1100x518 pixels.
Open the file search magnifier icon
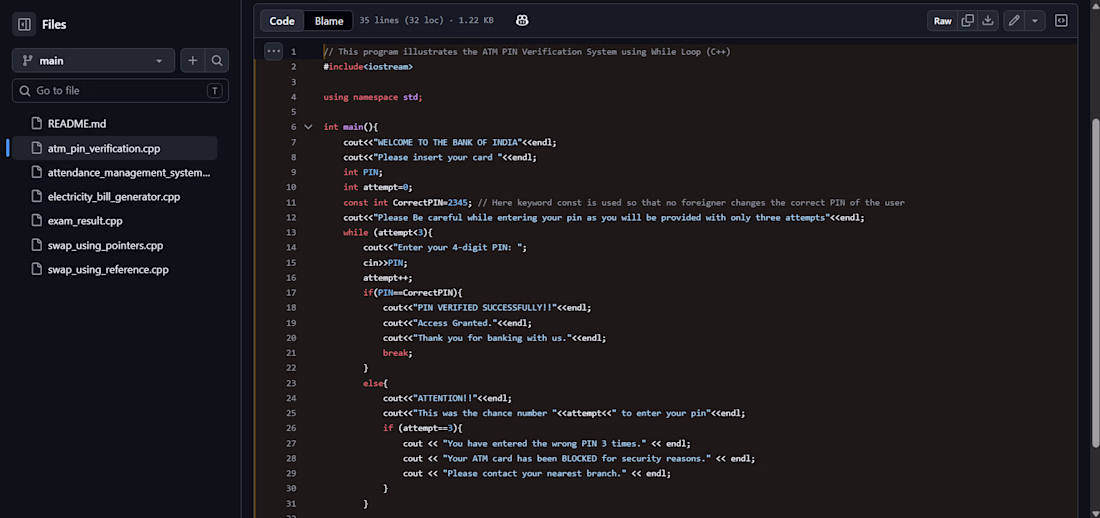tap(217, 61)
